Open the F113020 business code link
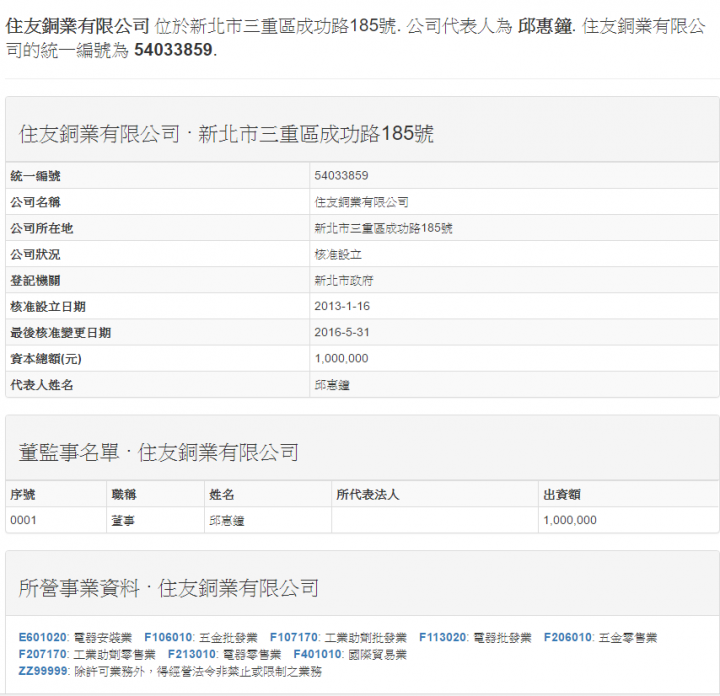The height and width of the screenshot is (696, 720). point(443,637)
